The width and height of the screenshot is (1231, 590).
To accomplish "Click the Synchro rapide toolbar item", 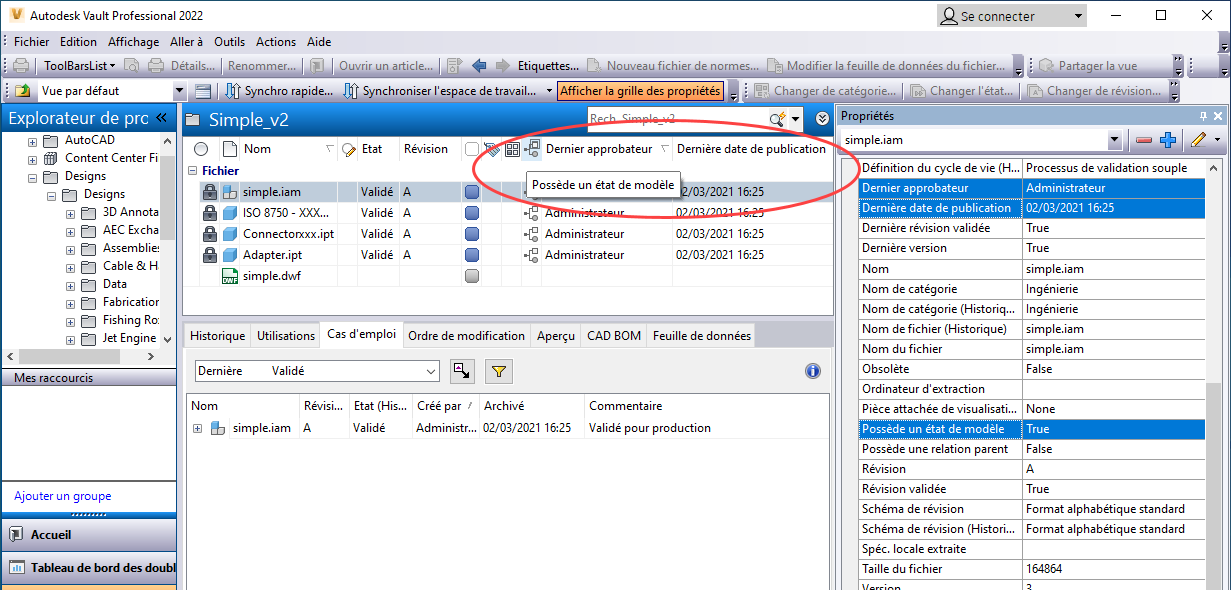I will tap(277, 91).
